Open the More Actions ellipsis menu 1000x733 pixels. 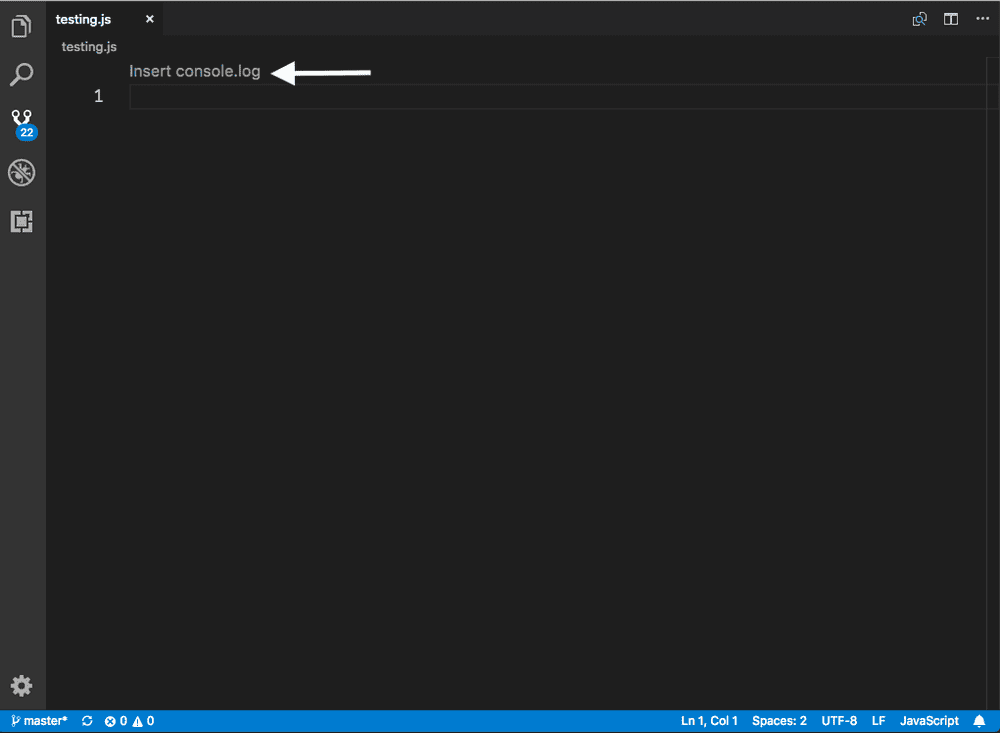pyautogui.click(x=982, y=18)
